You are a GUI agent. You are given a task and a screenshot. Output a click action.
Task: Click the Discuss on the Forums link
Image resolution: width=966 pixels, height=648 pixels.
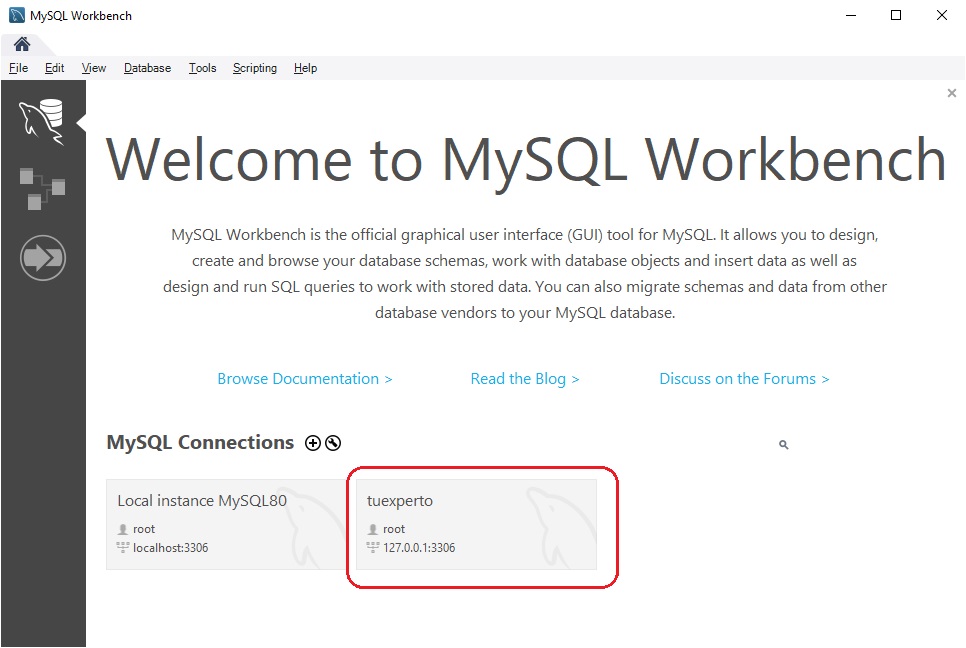click(744, 379)
